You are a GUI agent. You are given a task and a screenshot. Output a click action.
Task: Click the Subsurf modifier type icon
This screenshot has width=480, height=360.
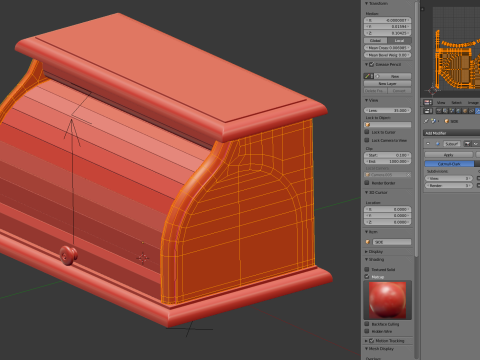tap(438, 144)
